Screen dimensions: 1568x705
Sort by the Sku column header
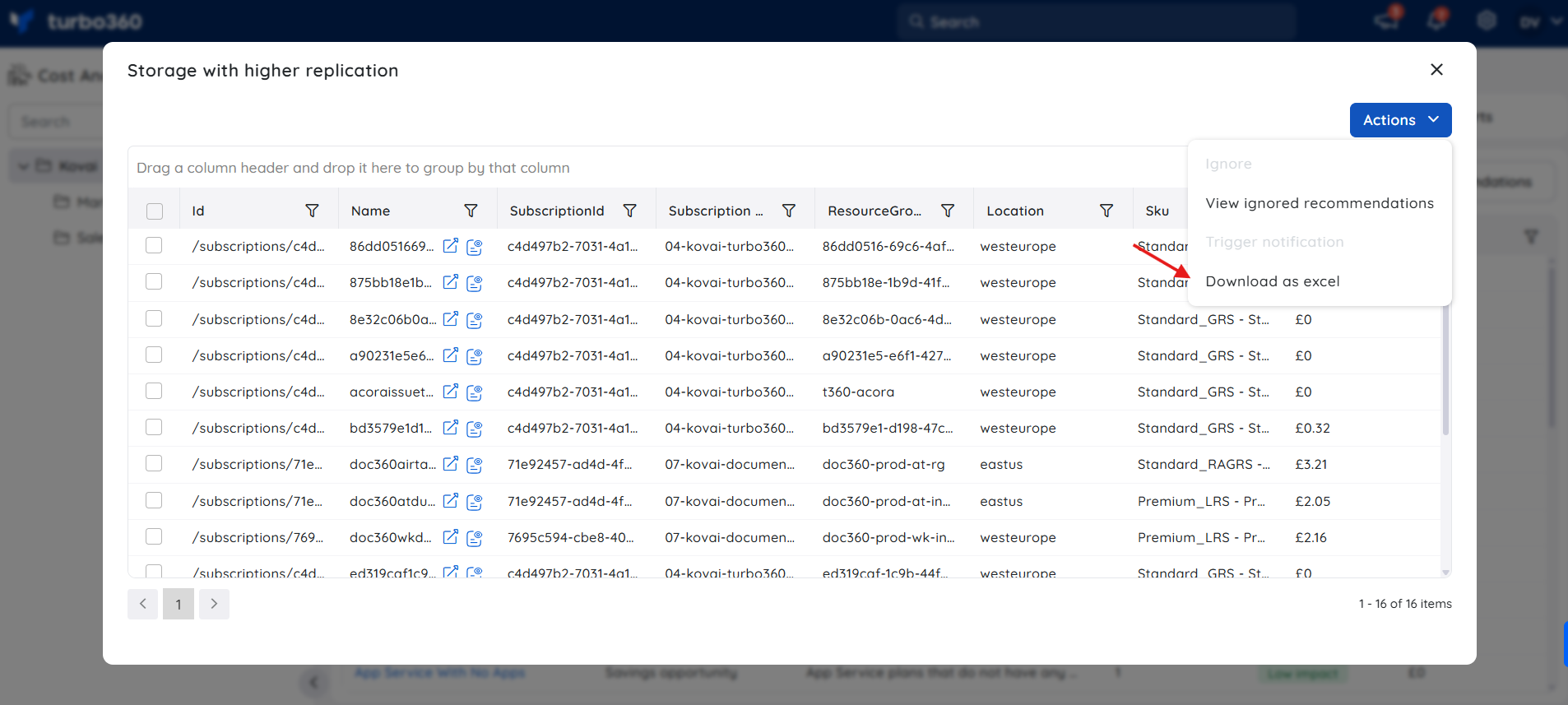1157,211
